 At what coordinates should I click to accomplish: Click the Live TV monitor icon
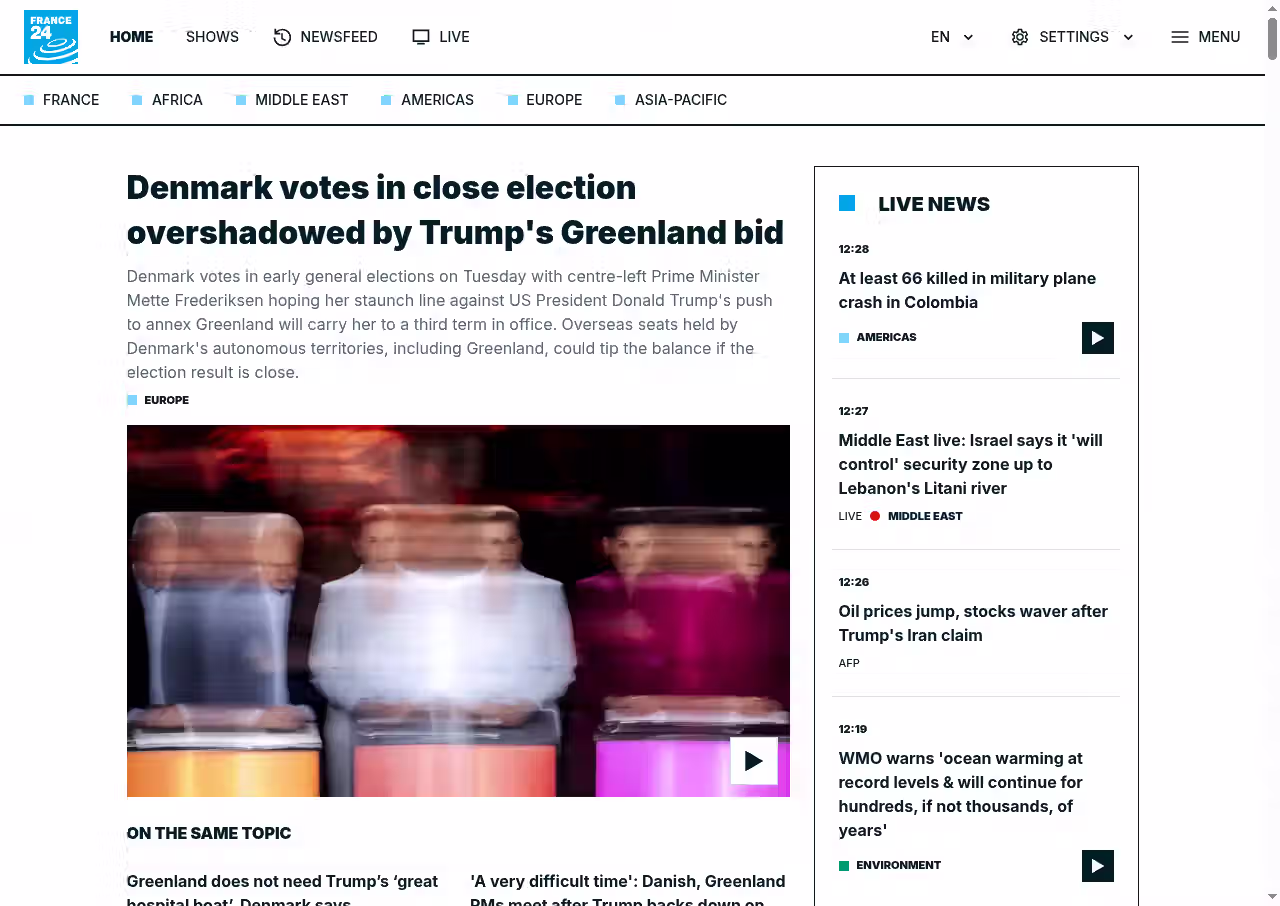pos(421,37)
